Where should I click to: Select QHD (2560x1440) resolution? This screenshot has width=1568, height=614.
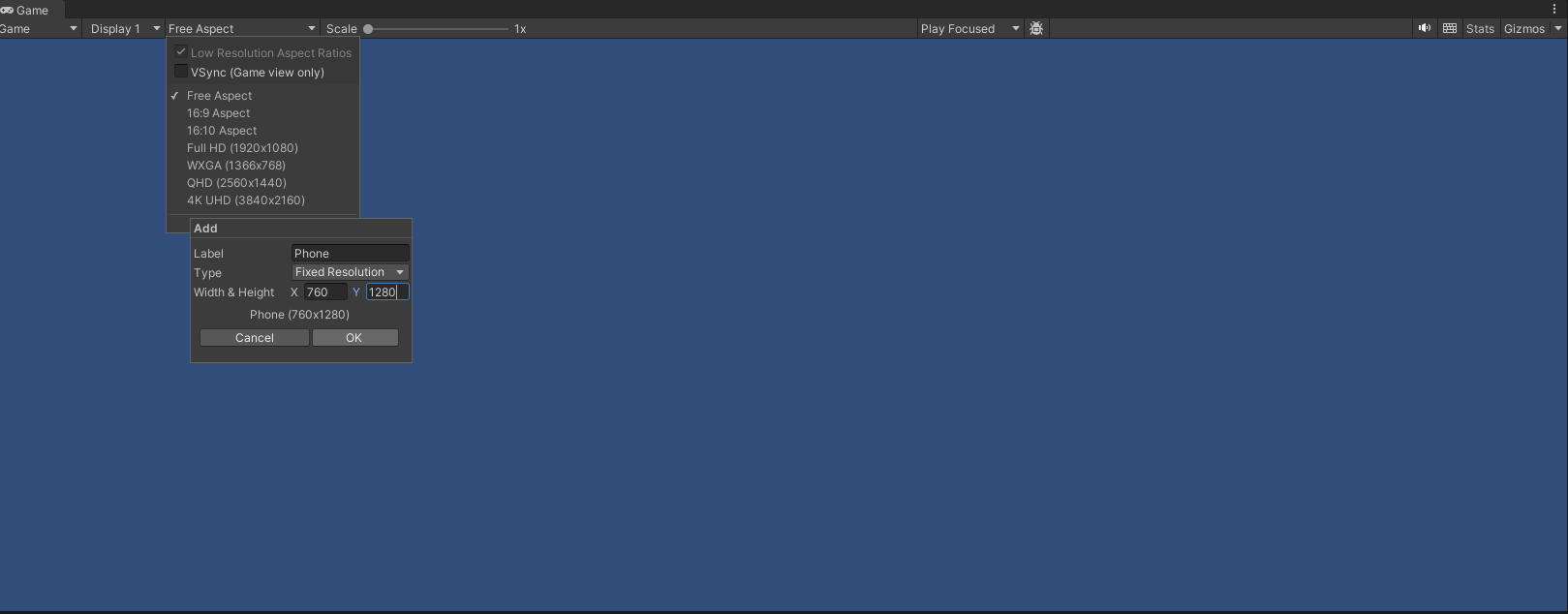point(262,183)
